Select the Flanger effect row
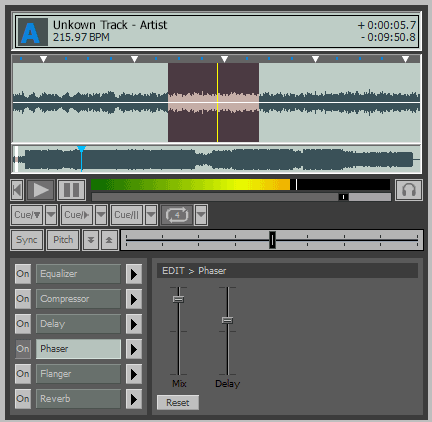Viewport: 432px width, 422px height. 78,374
